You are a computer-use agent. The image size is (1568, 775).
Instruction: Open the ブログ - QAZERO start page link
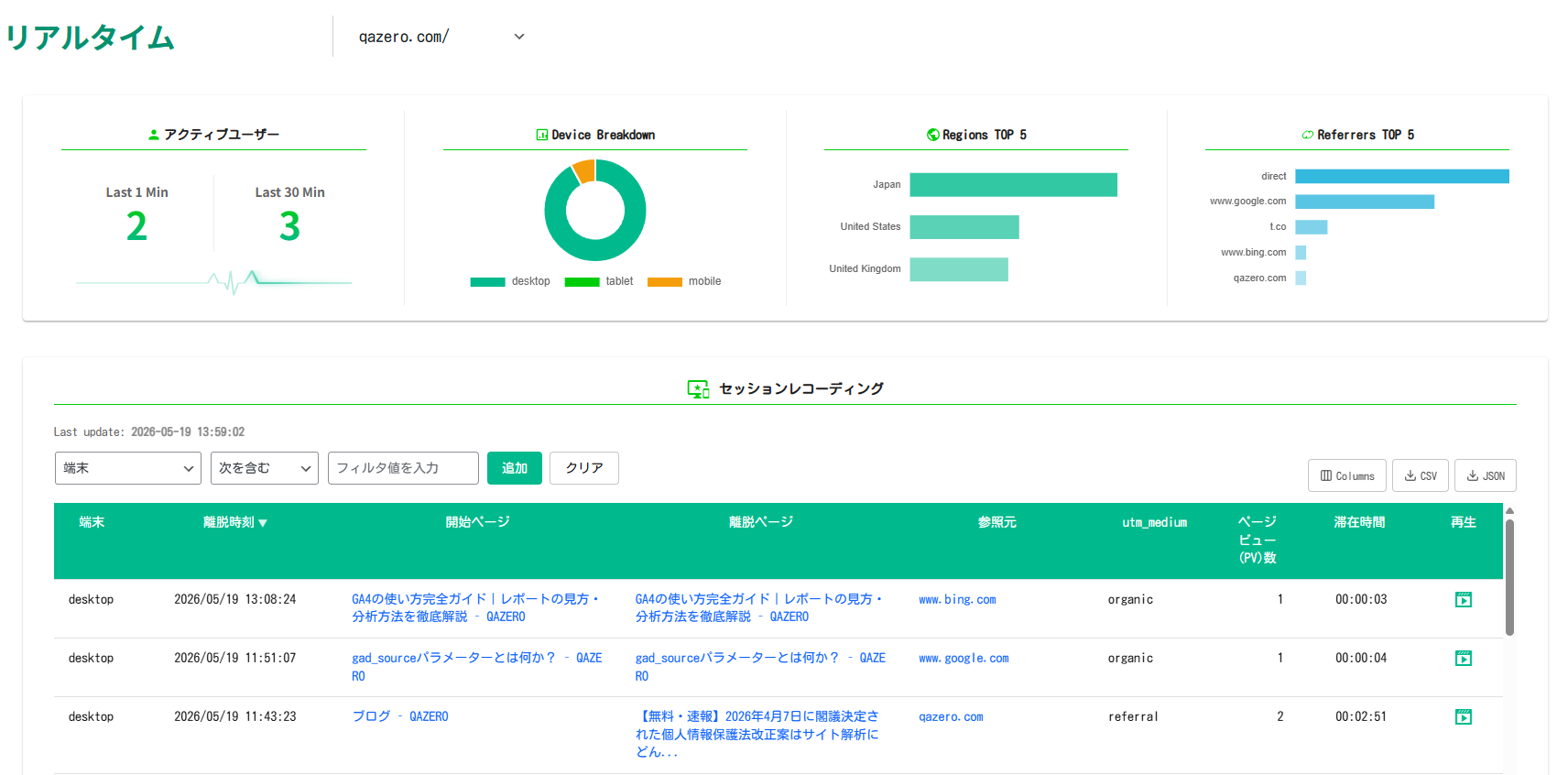pos(400,717)
